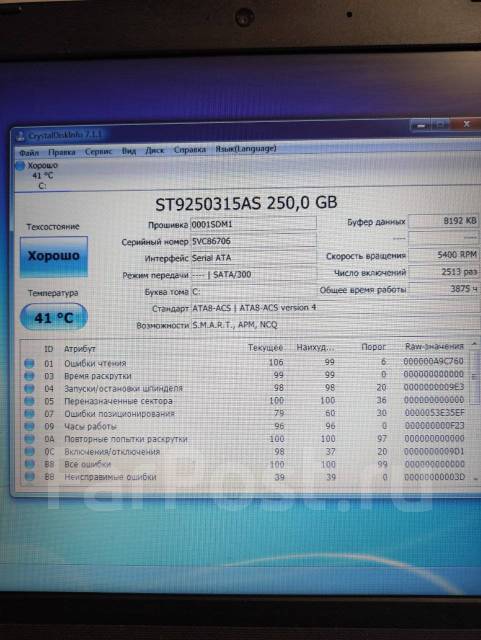The image size is (481, 640).
Task: Click the total work time field 3875 ч
Action: (x=444, y=289)
